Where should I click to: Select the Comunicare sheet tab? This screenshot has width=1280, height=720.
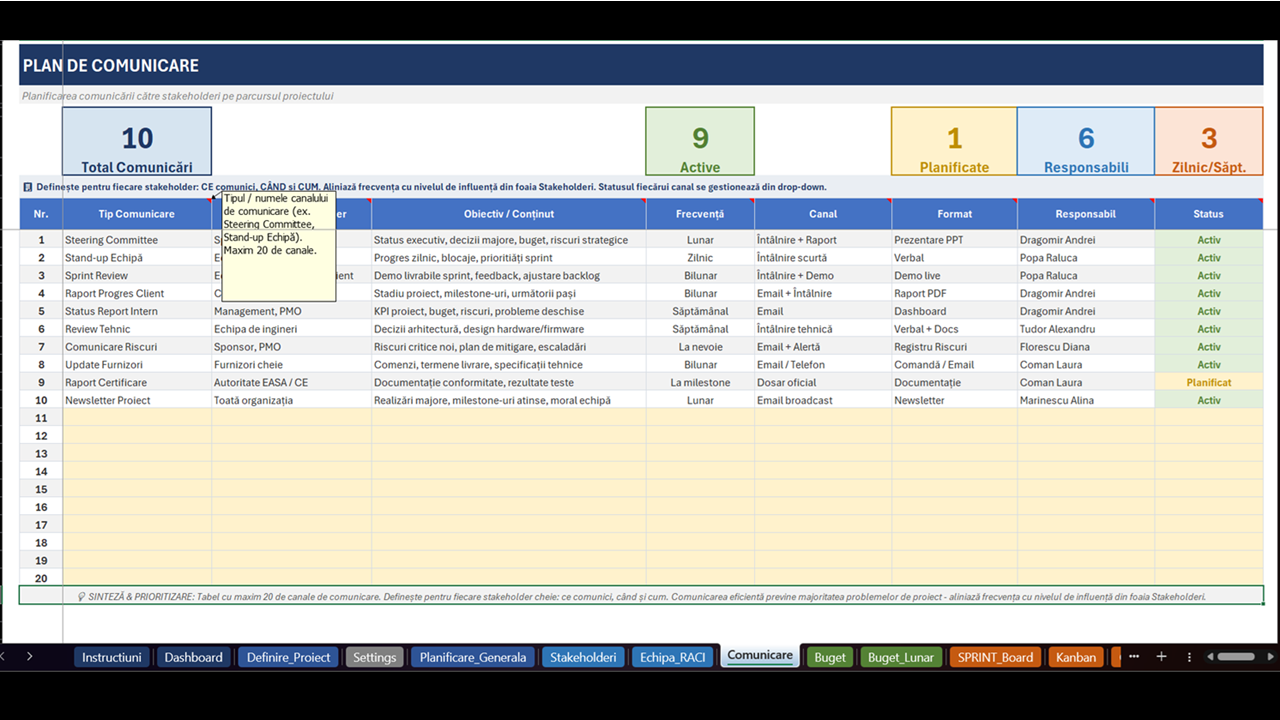(760, 656)
